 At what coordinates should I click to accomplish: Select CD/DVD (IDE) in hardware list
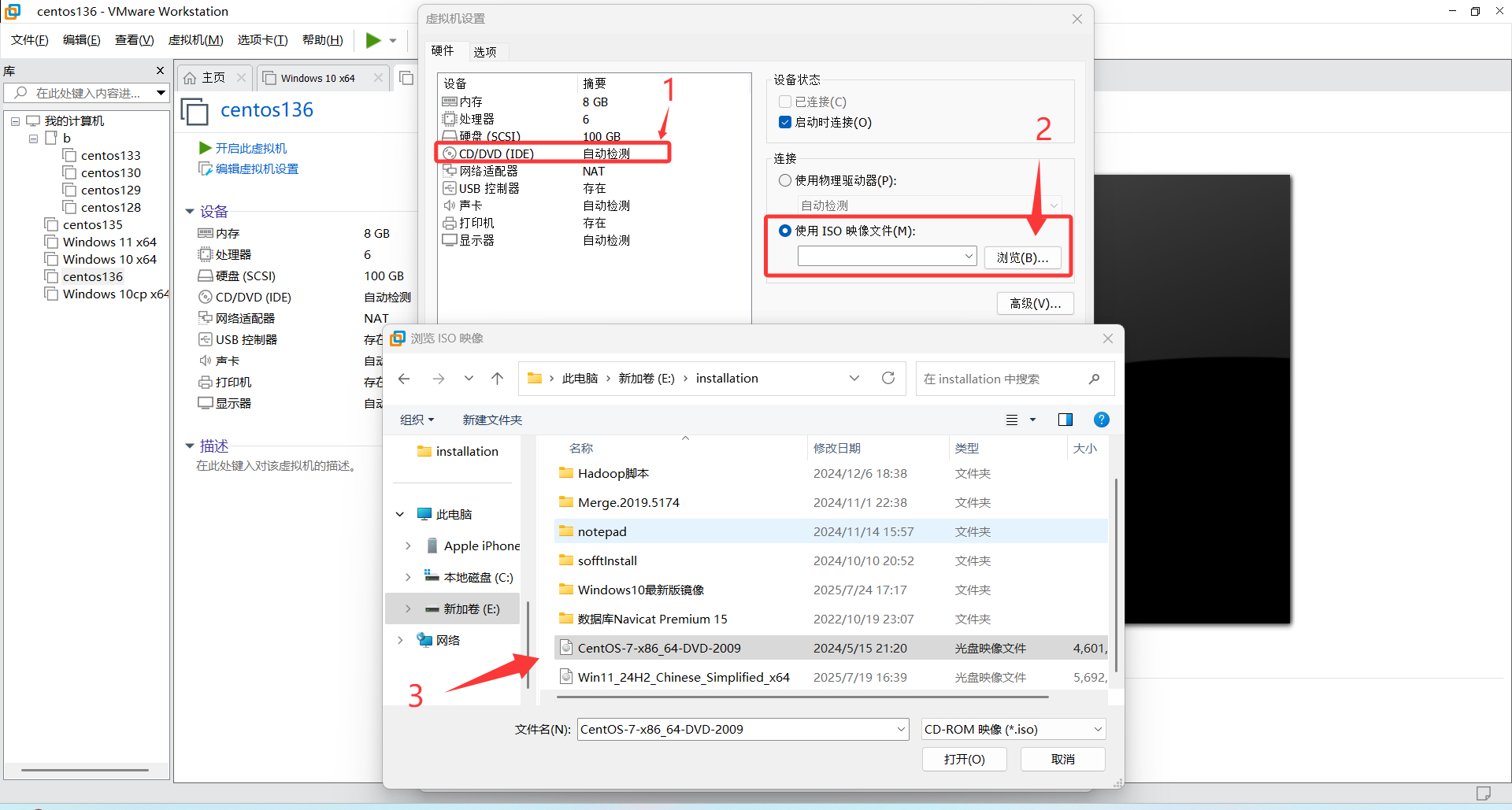(x=594, y=154)
